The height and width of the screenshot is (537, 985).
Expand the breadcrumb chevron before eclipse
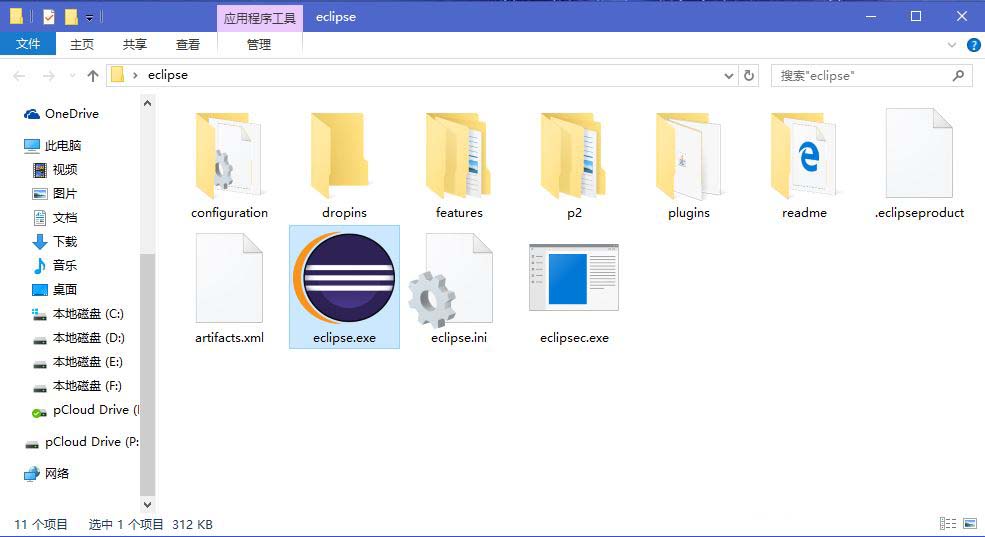(134, 75)
